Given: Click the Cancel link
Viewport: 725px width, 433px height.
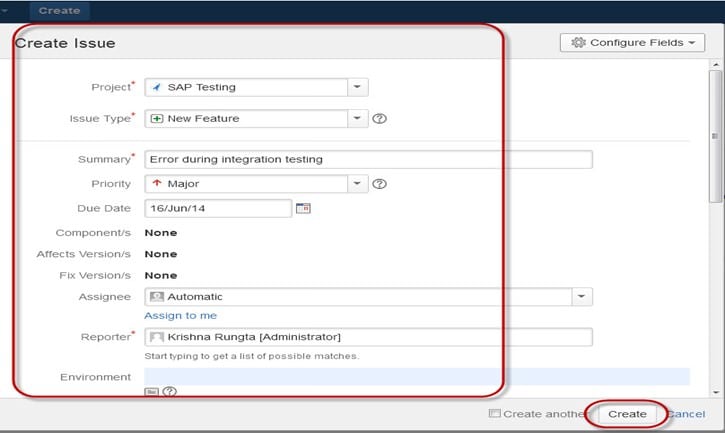Looking at the screenshot, I should point(686,414).
